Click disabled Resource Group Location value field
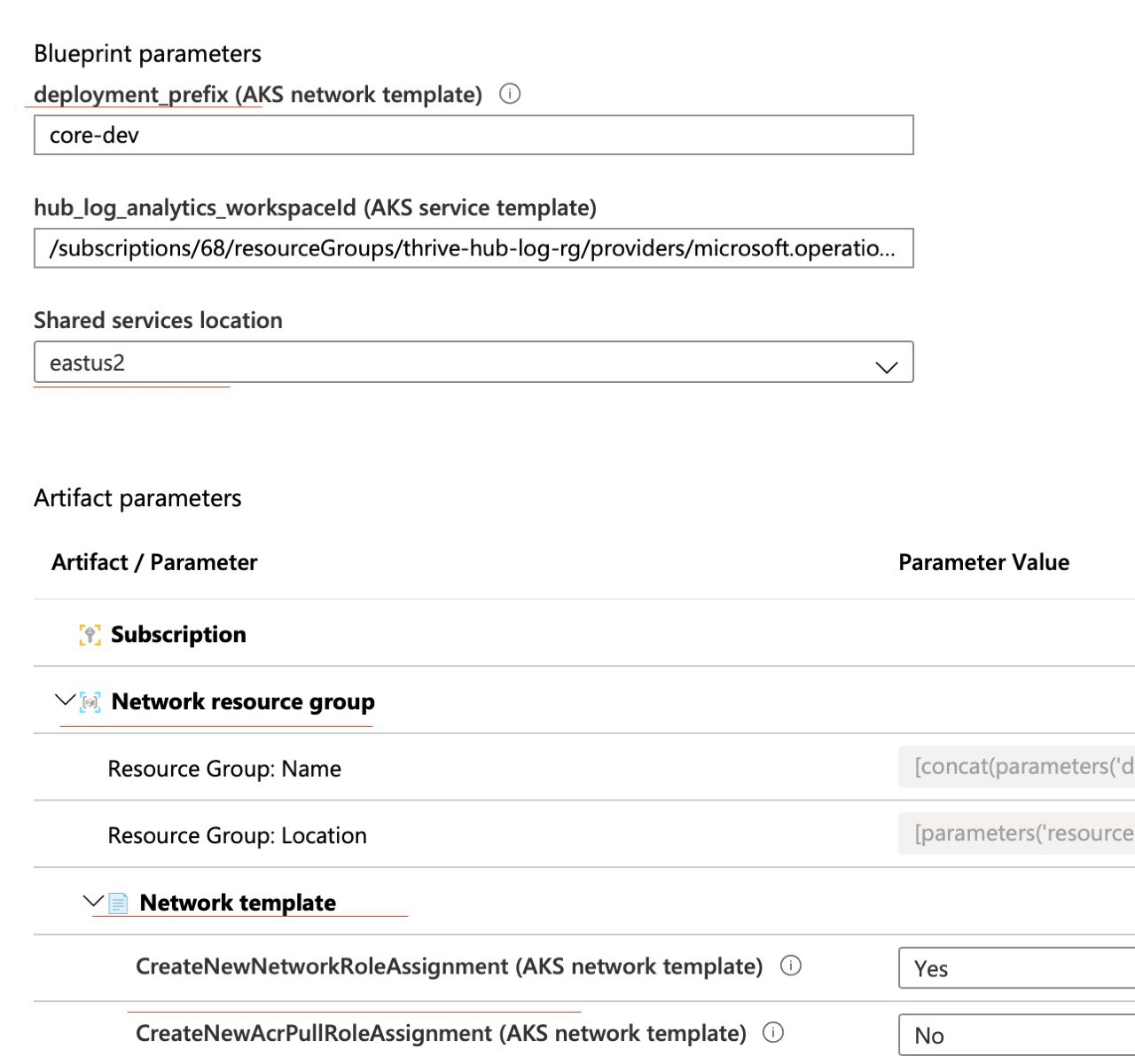Screen dimensions: 1135x1064 1017,833
